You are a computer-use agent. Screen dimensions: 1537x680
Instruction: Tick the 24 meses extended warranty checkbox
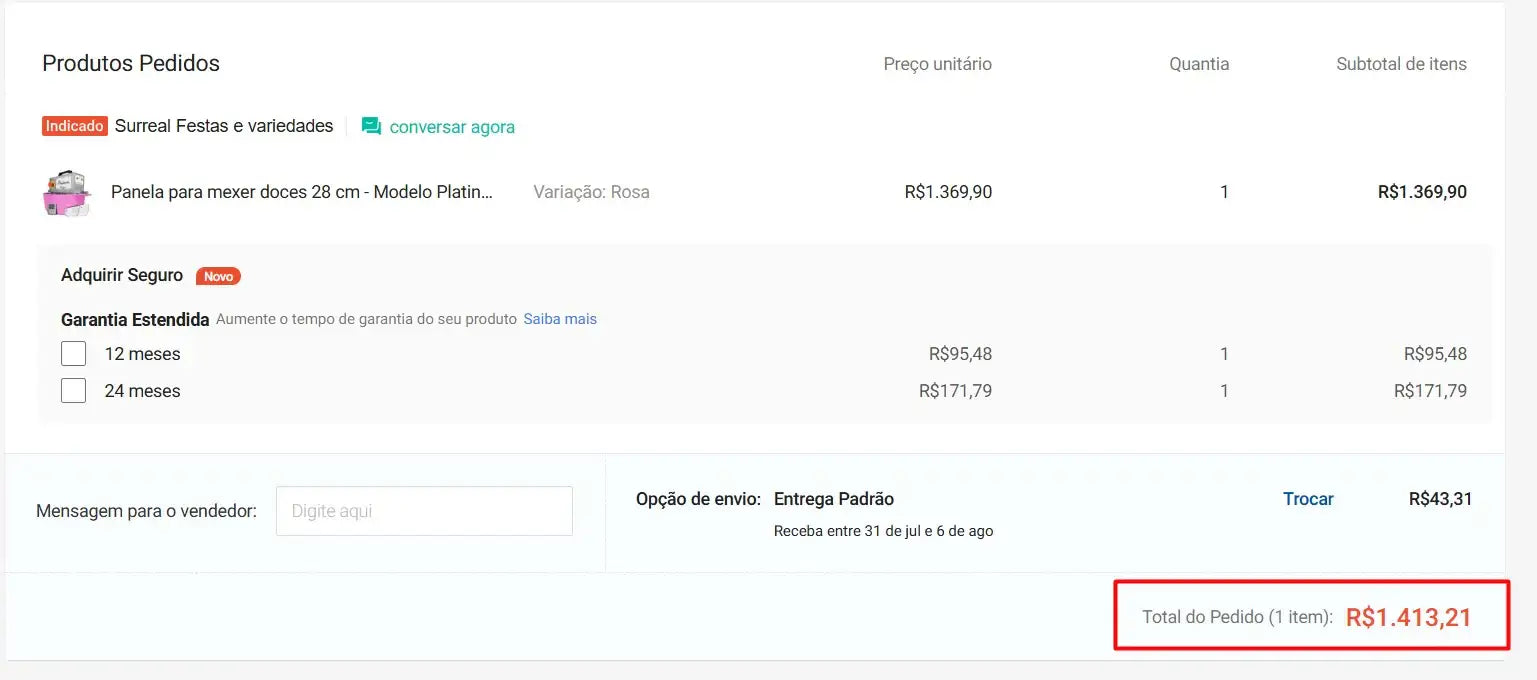click(74, 391)
